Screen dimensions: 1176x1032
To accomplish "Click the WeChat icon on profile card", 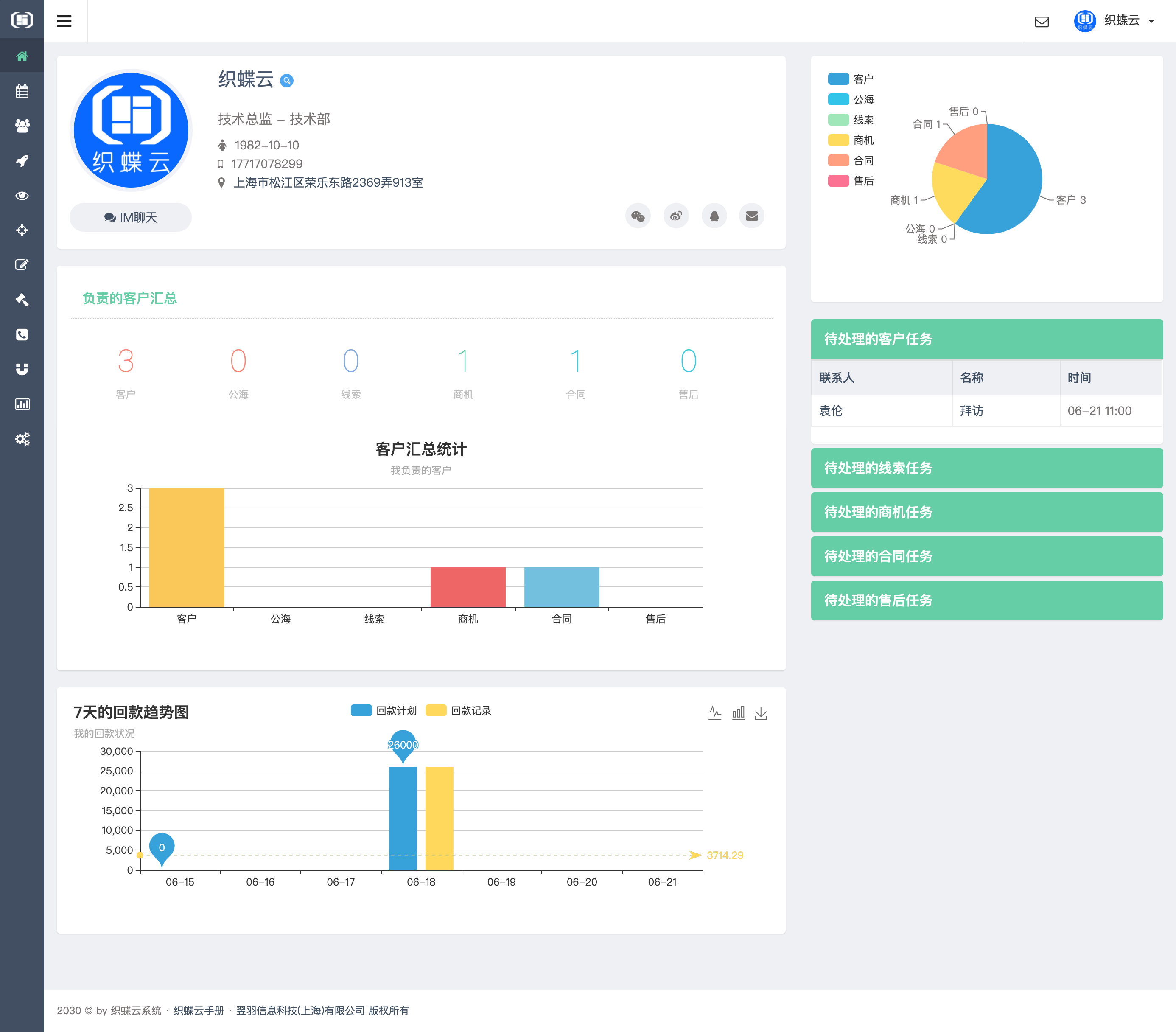I will pyautogui.click(x=638, y=216).
